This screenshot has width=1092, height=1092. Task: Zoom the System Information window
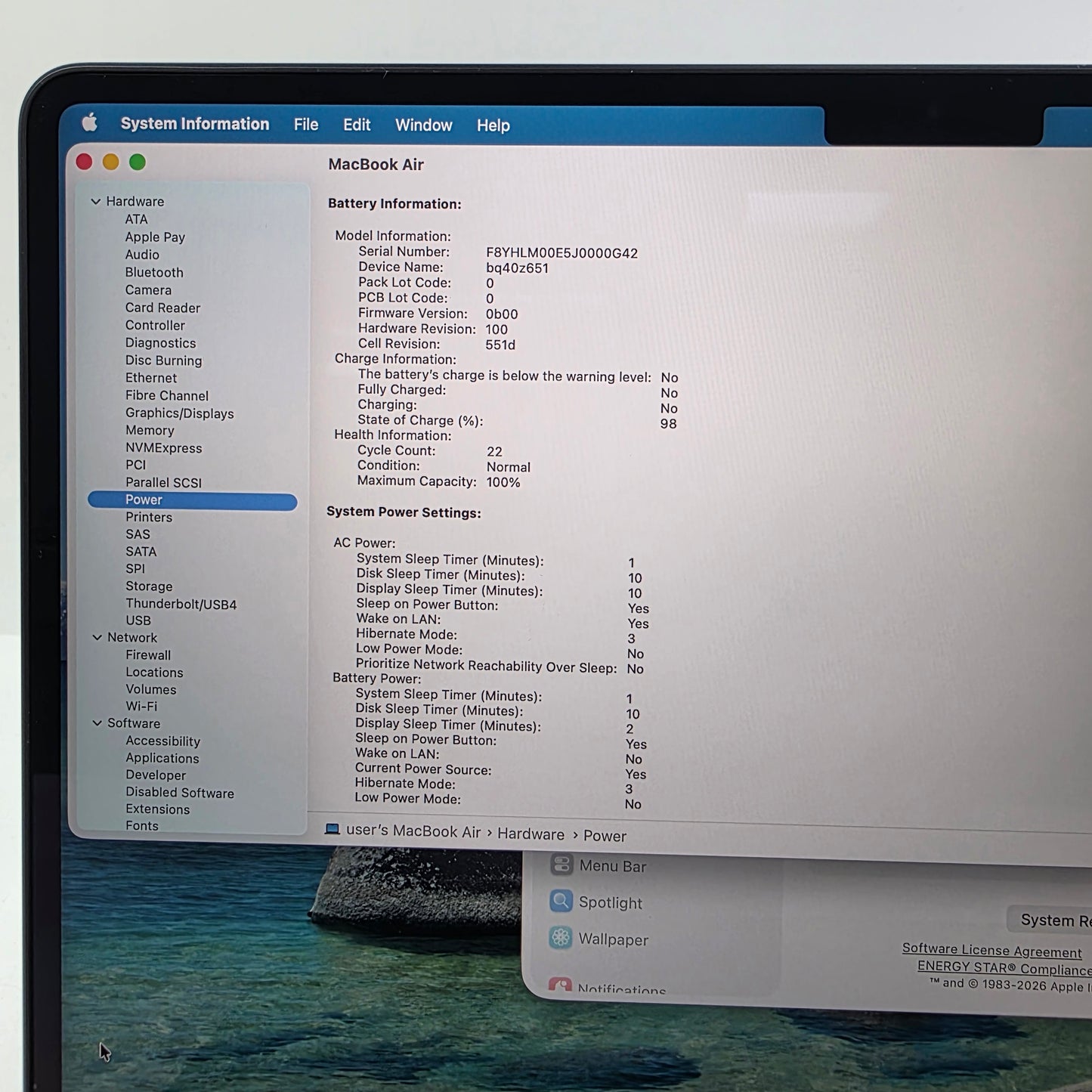click(137, 162)
